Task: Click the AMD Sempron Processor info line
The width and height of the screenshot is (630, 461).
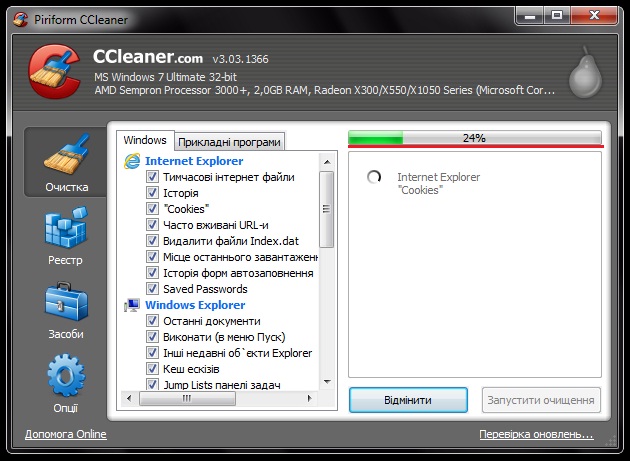Action: (x=325, y=90)
